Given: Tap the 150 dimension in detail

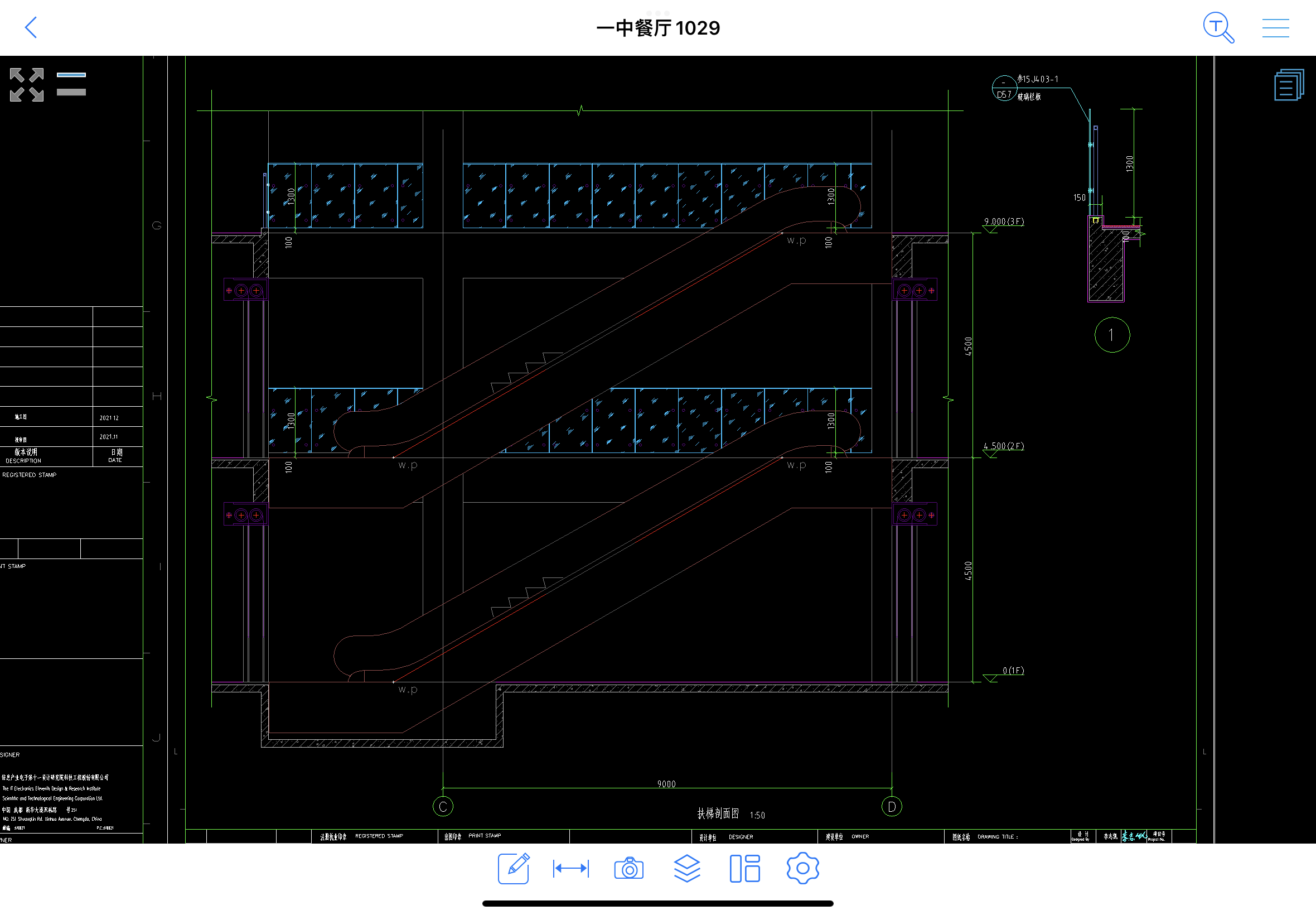Looking at the screenshot, I should [1079, 197].
